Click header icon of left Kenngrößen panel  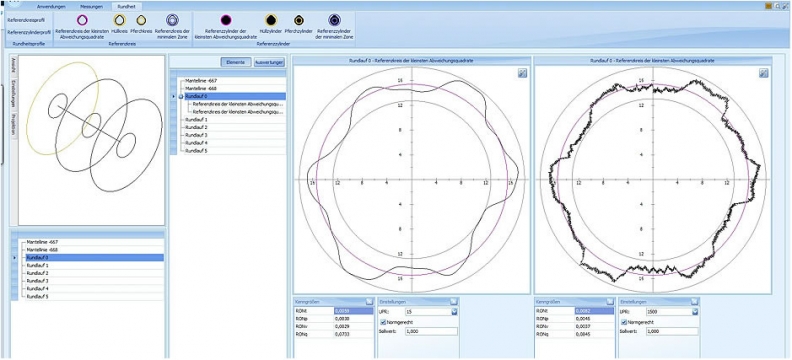(x=370, y=301)
